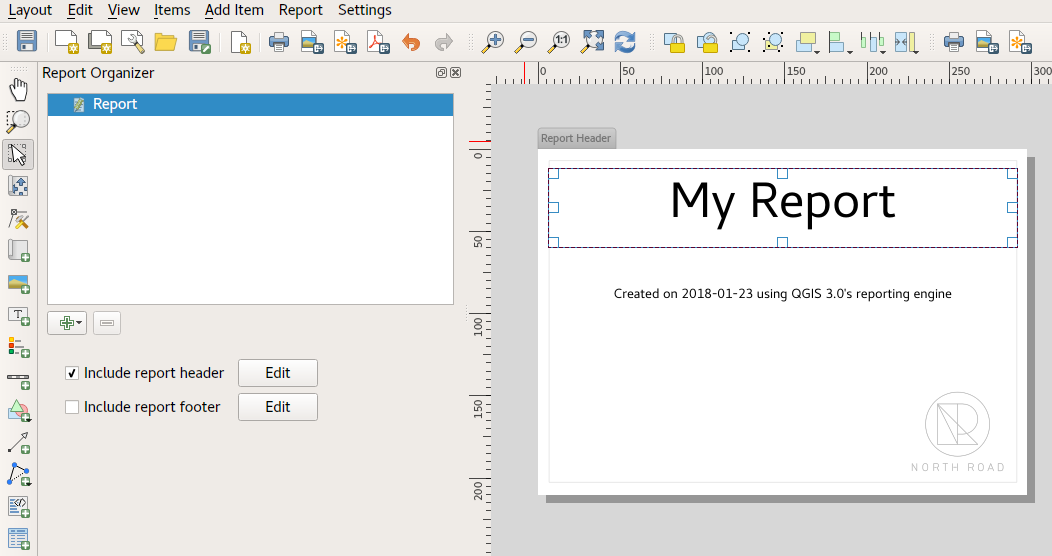Screen dimensions: 1052x556
Task: Click the Zoom Full icon
Action: click(592, 42)
